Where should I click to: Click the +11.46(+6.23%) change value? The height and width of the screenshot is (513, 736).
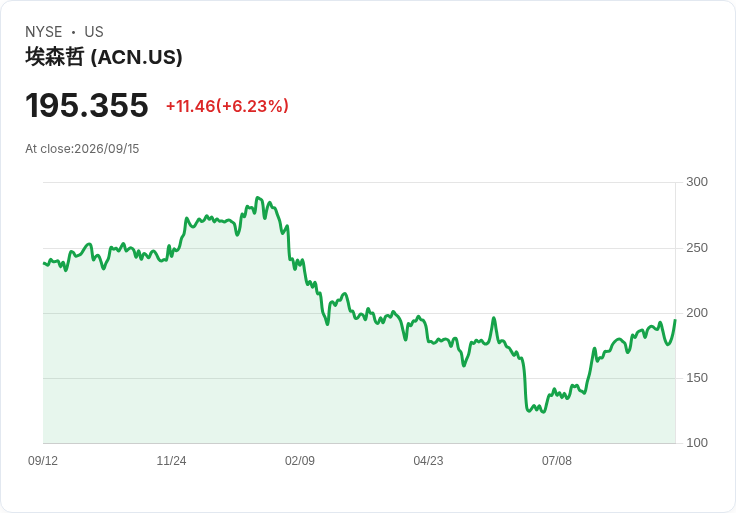pos(227,106)
